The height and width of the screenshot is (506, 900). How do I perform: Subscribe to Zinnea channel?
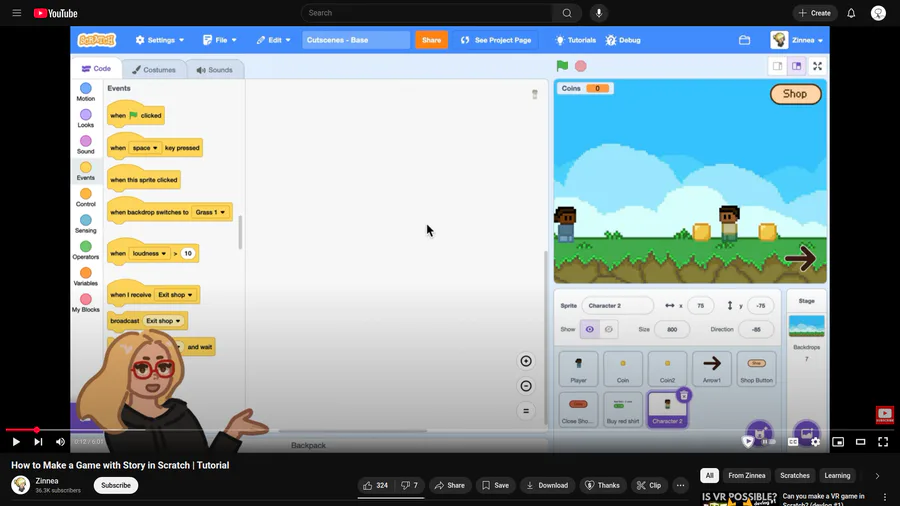click(116, 485)
